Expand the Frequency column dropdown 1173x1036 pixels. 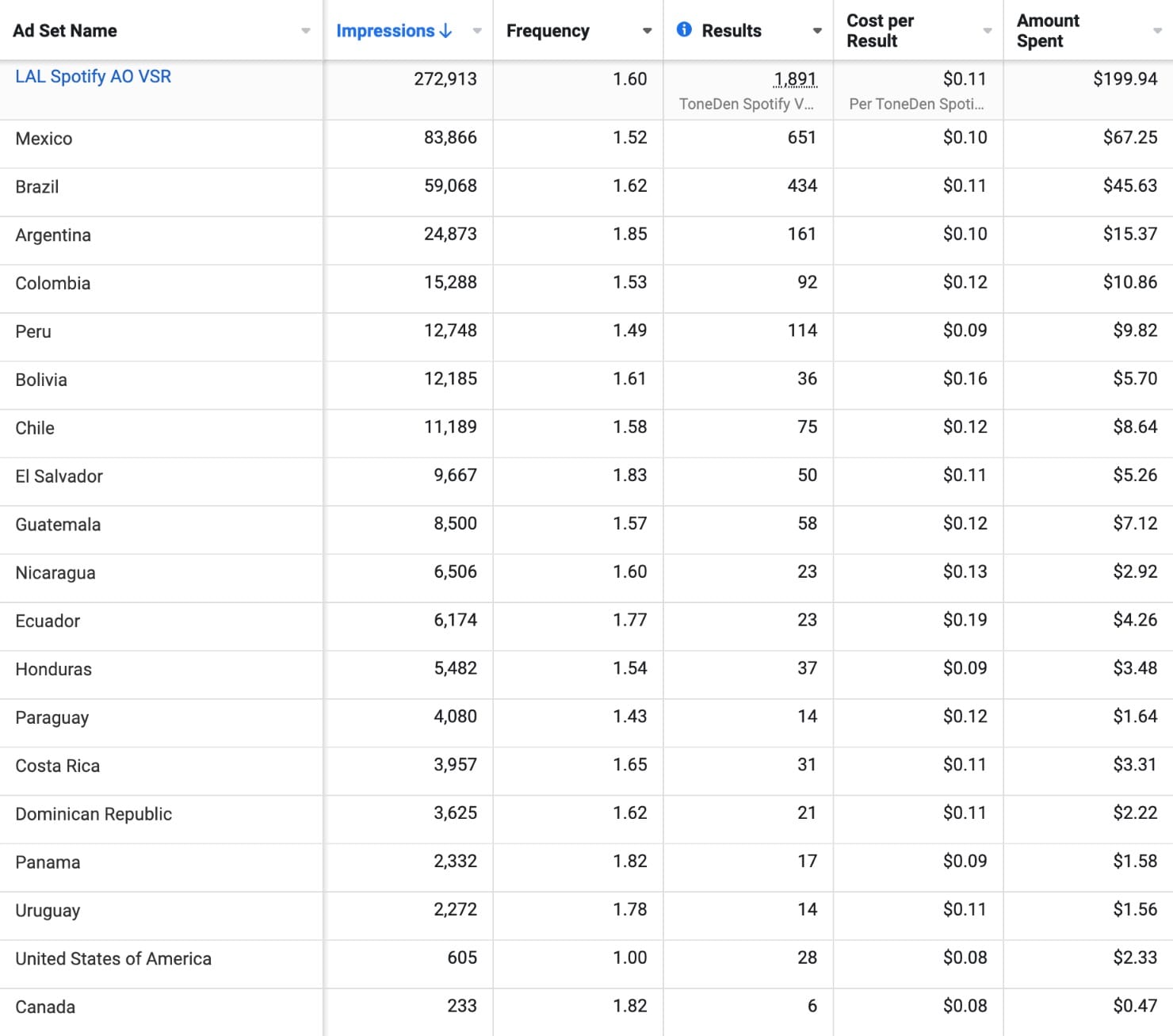tap(647, 31)
